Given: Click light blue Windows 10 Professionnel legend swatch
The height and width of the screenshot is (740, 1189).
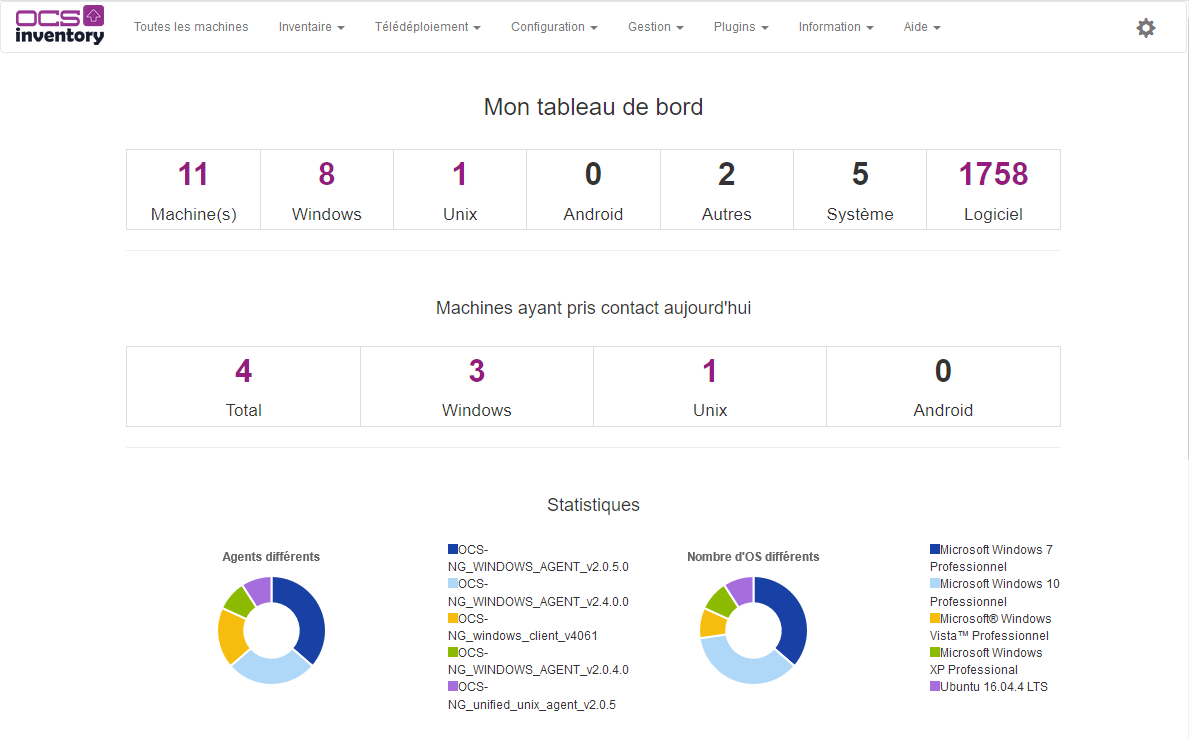Looking at the screenshot, I should 935,584.
